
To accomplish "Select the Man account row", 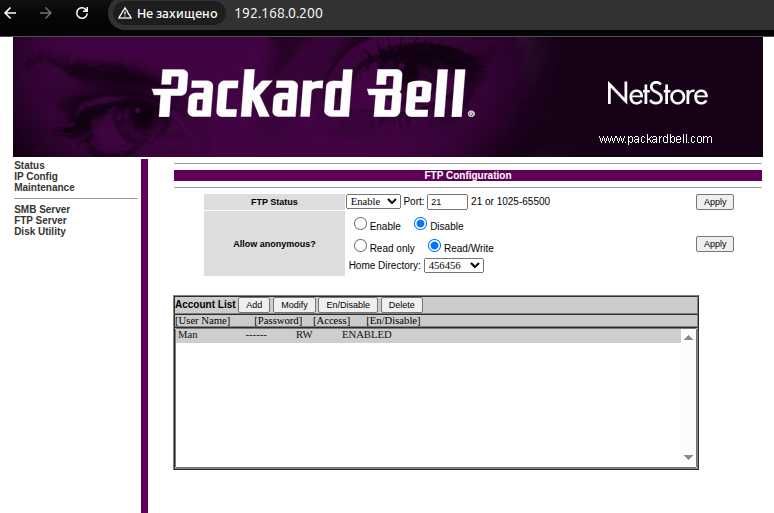I will 428,335.
